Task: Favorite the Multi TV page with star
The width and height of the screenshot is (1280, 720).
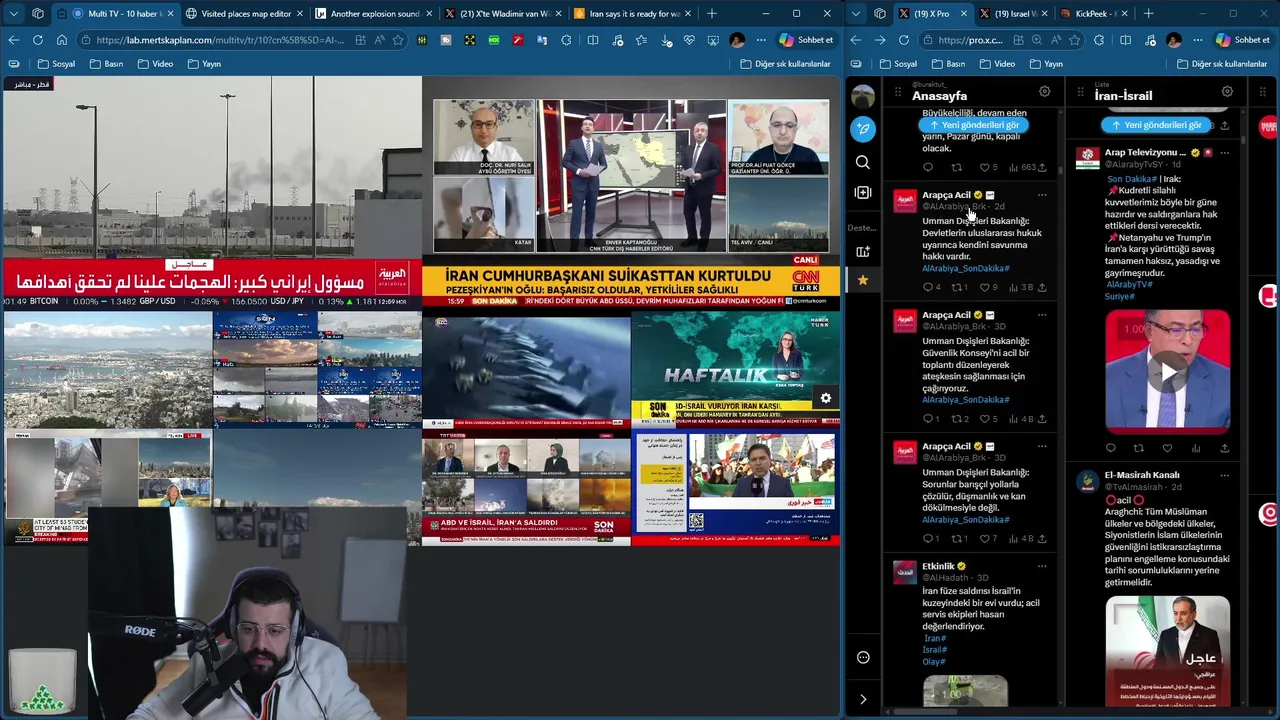Action: click(398, 40)
